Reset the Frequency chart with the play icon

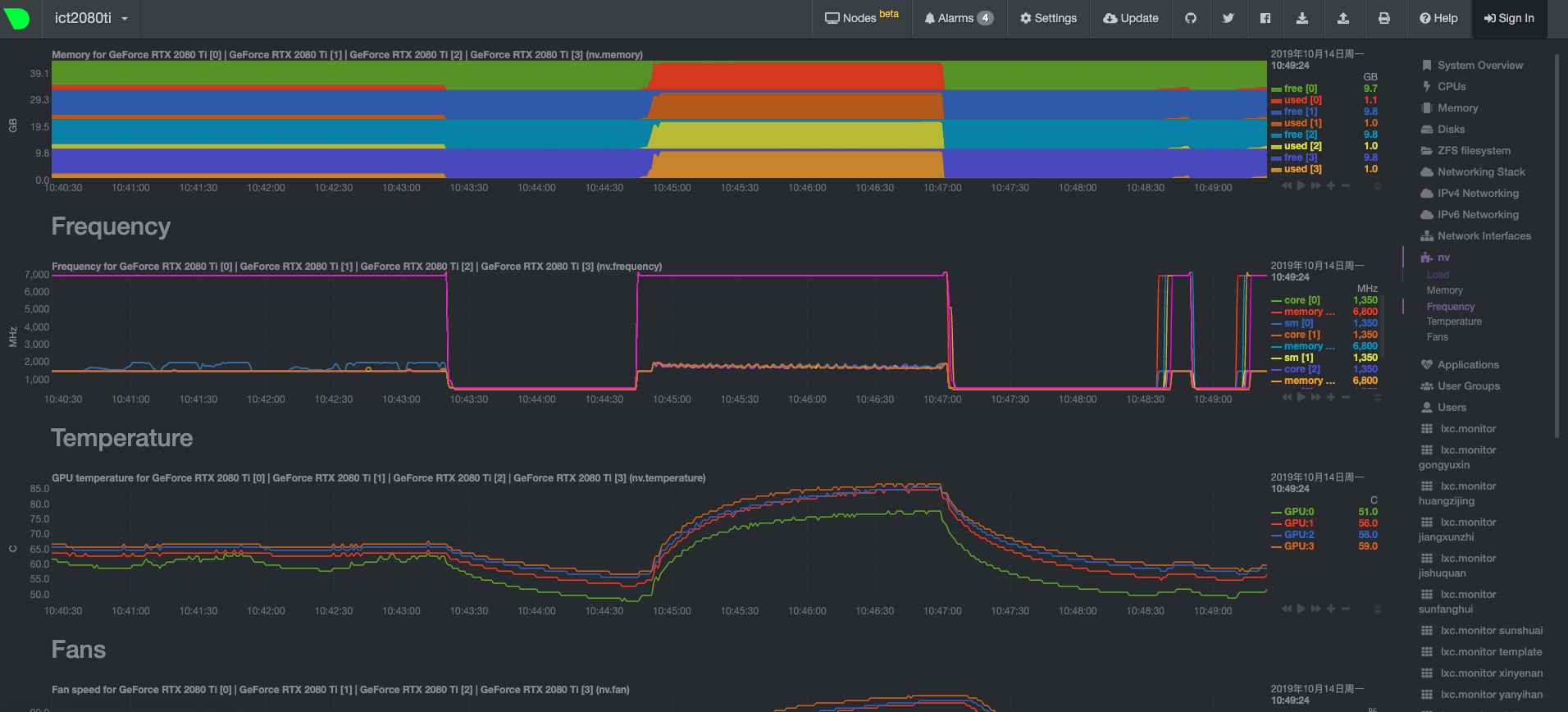(1301, 397)
